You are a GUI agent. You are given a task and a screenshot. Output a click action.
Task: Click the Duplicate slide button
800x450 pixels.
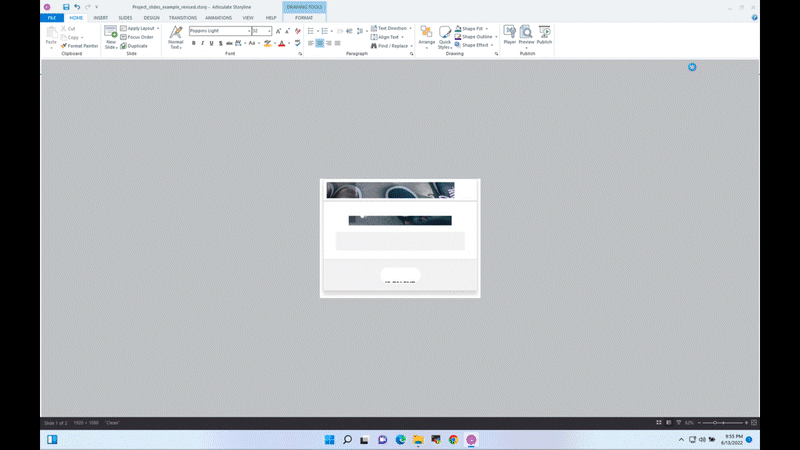tap(134, 46)
